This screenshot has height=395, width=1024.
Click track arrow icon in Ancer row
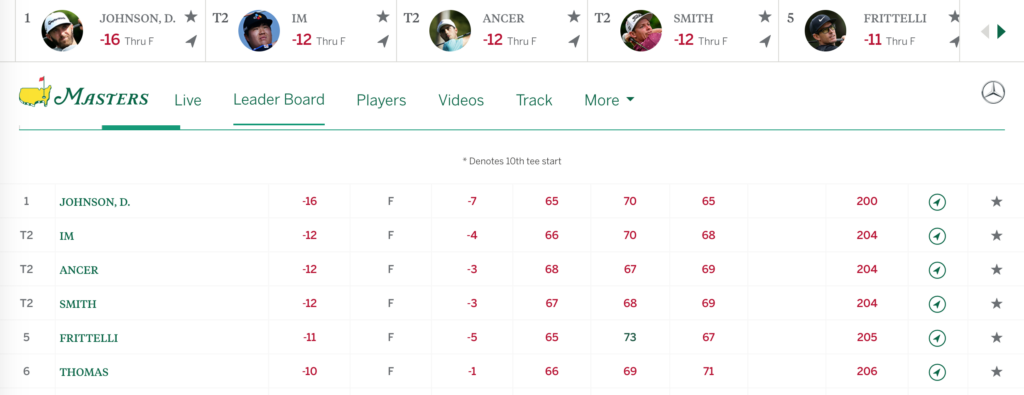937,270
